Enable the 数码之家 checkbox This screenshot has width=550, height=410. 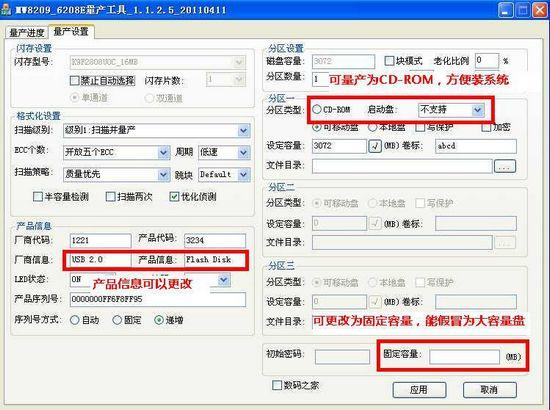coord(277,385)
